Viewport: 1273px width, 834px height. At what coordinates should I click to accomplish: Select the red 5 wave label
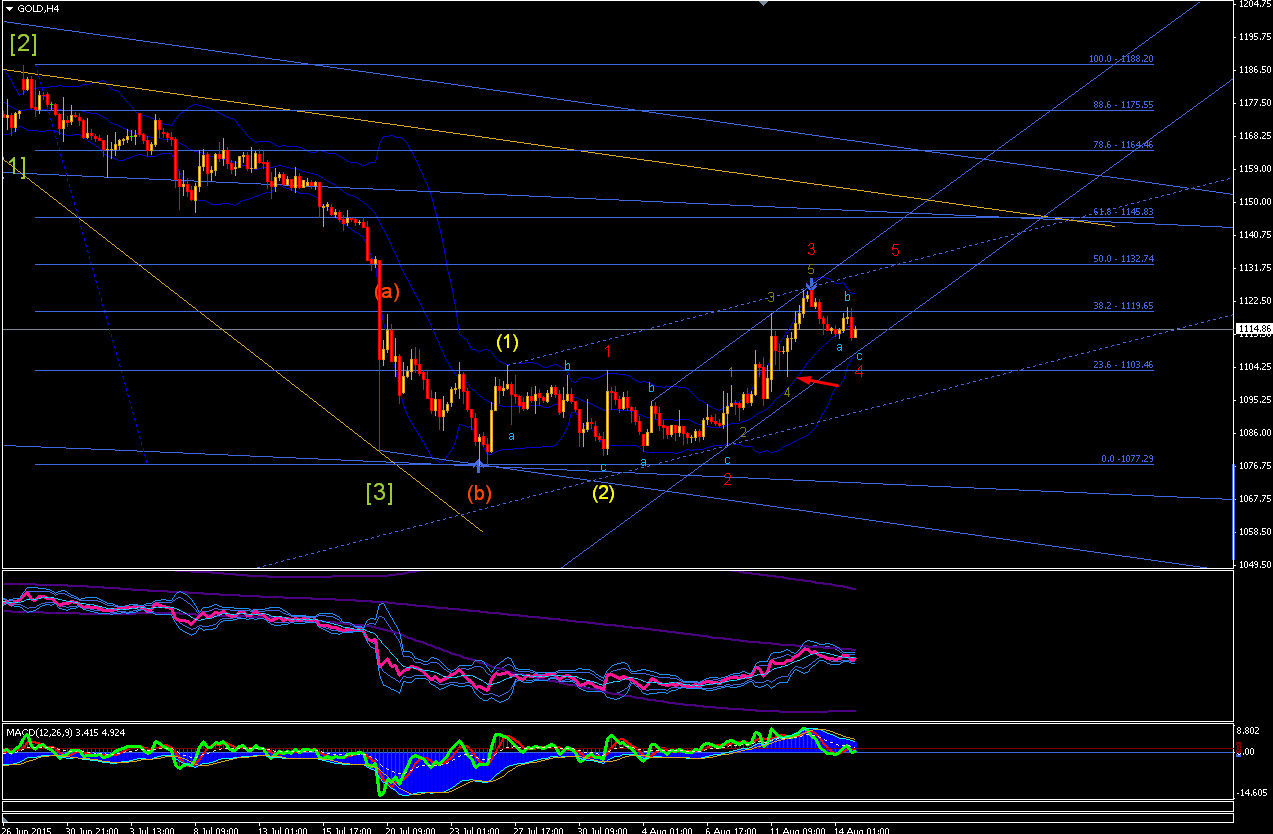[x=895, y=249]
